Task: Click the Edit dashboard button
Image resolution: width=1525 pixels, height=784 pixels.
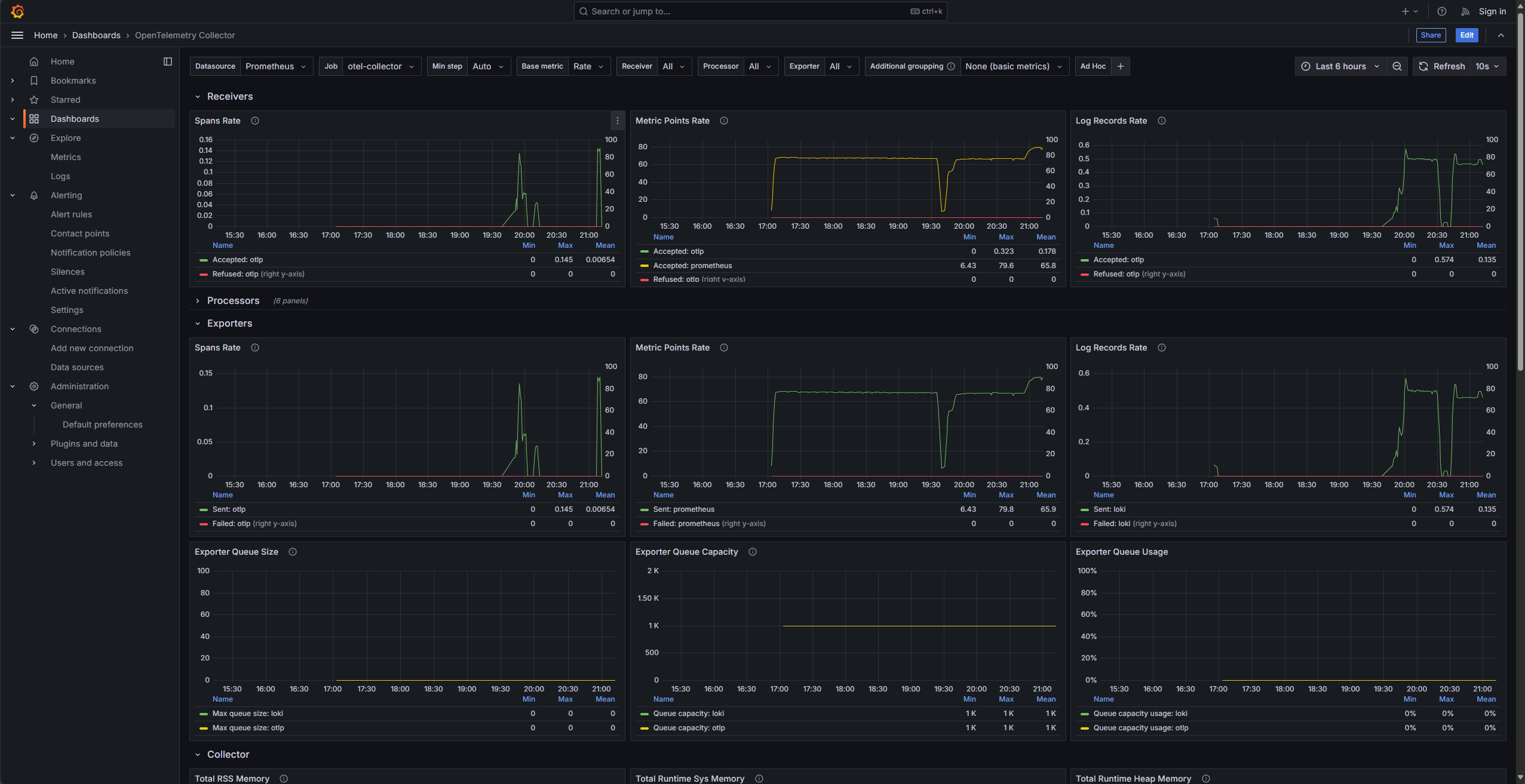Action: [1467, 35]
